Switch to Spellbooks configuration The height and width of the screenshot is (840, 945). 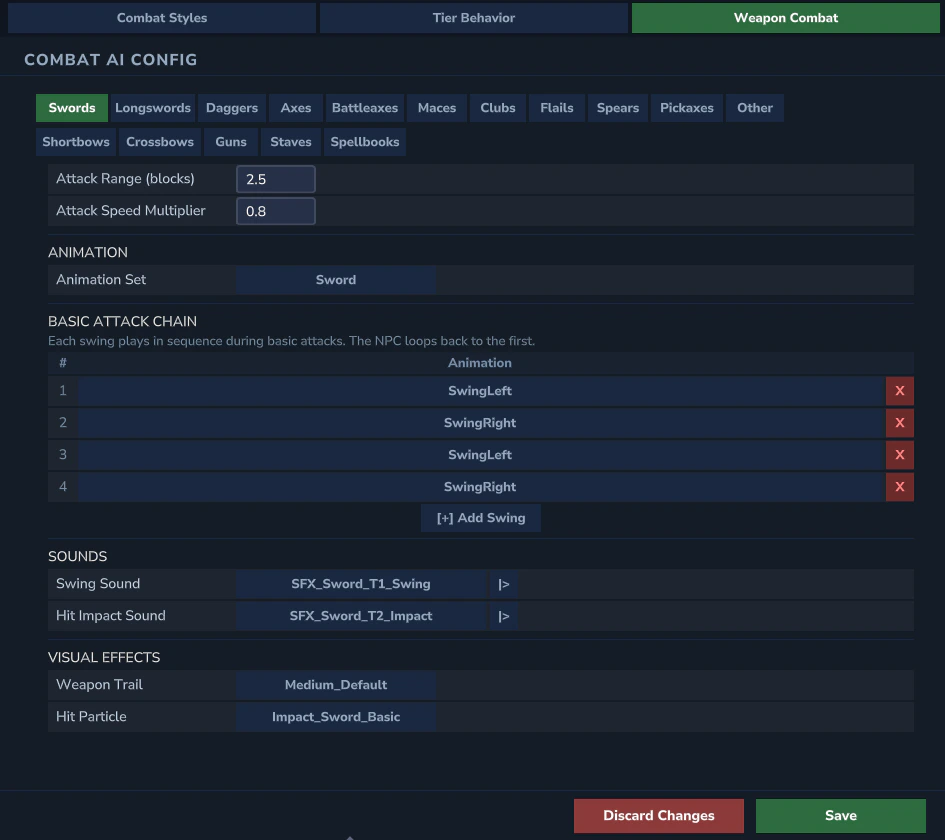364,141
